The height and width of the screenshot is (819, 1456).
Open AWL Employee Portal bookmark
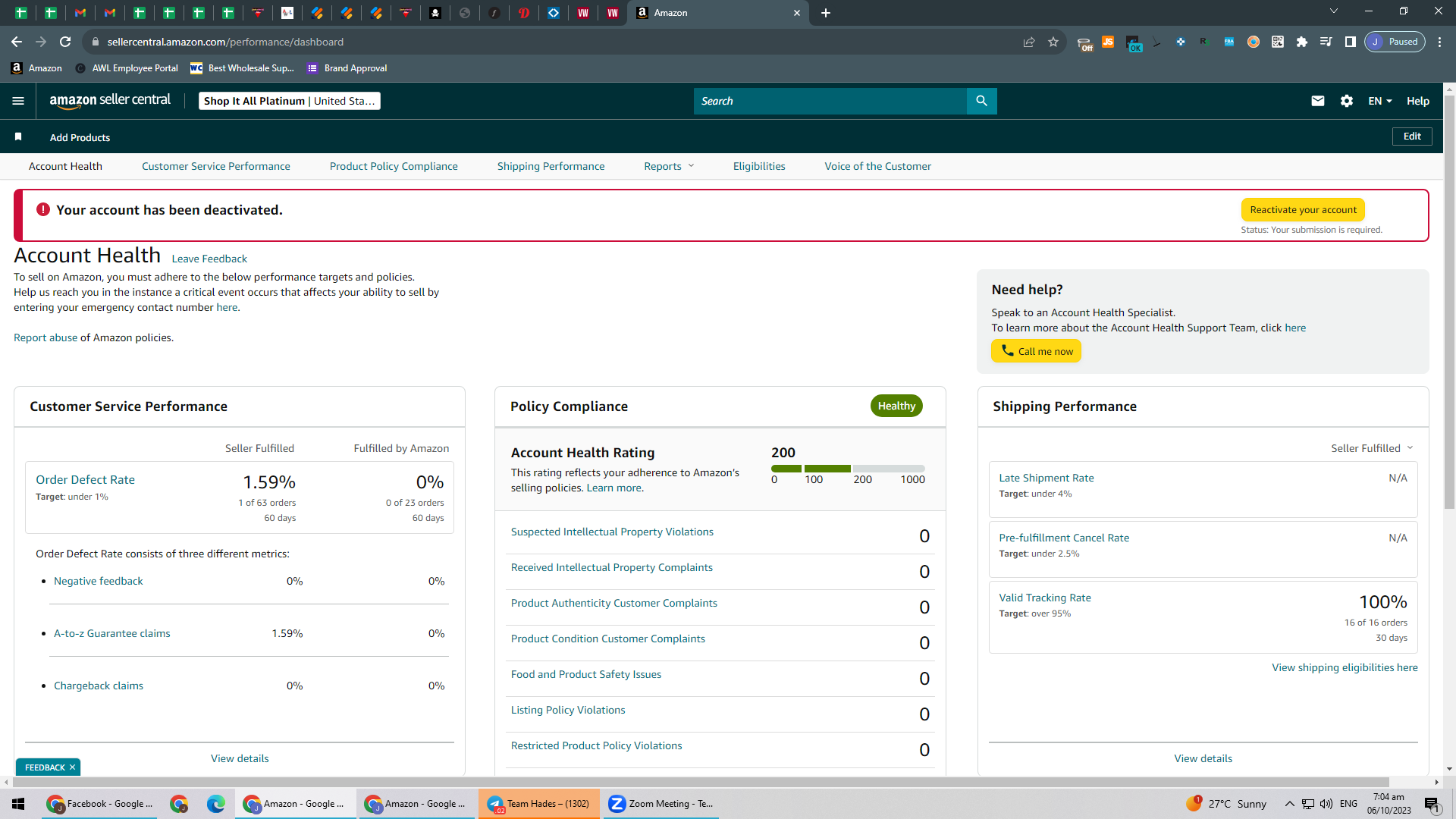tap(127, 68)
